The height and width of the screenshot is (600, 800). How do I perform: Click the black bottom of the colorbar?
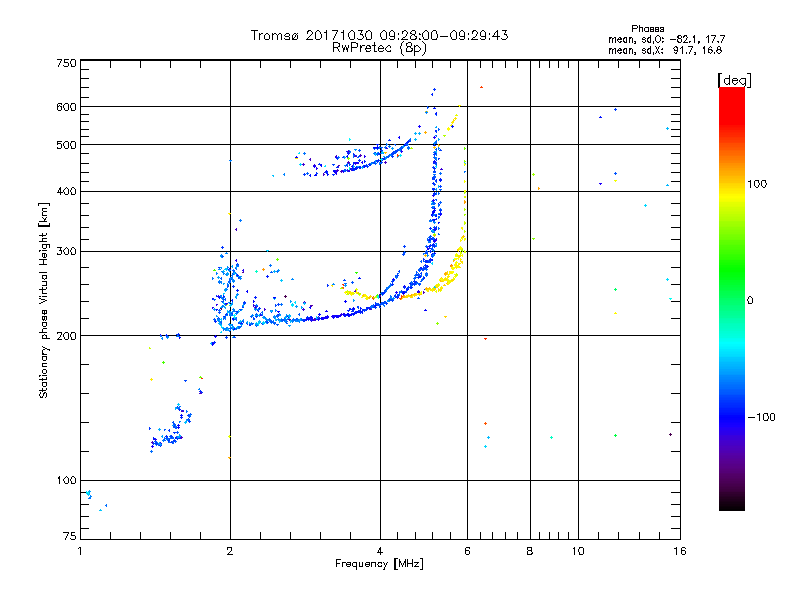click(x=732, y=503)
